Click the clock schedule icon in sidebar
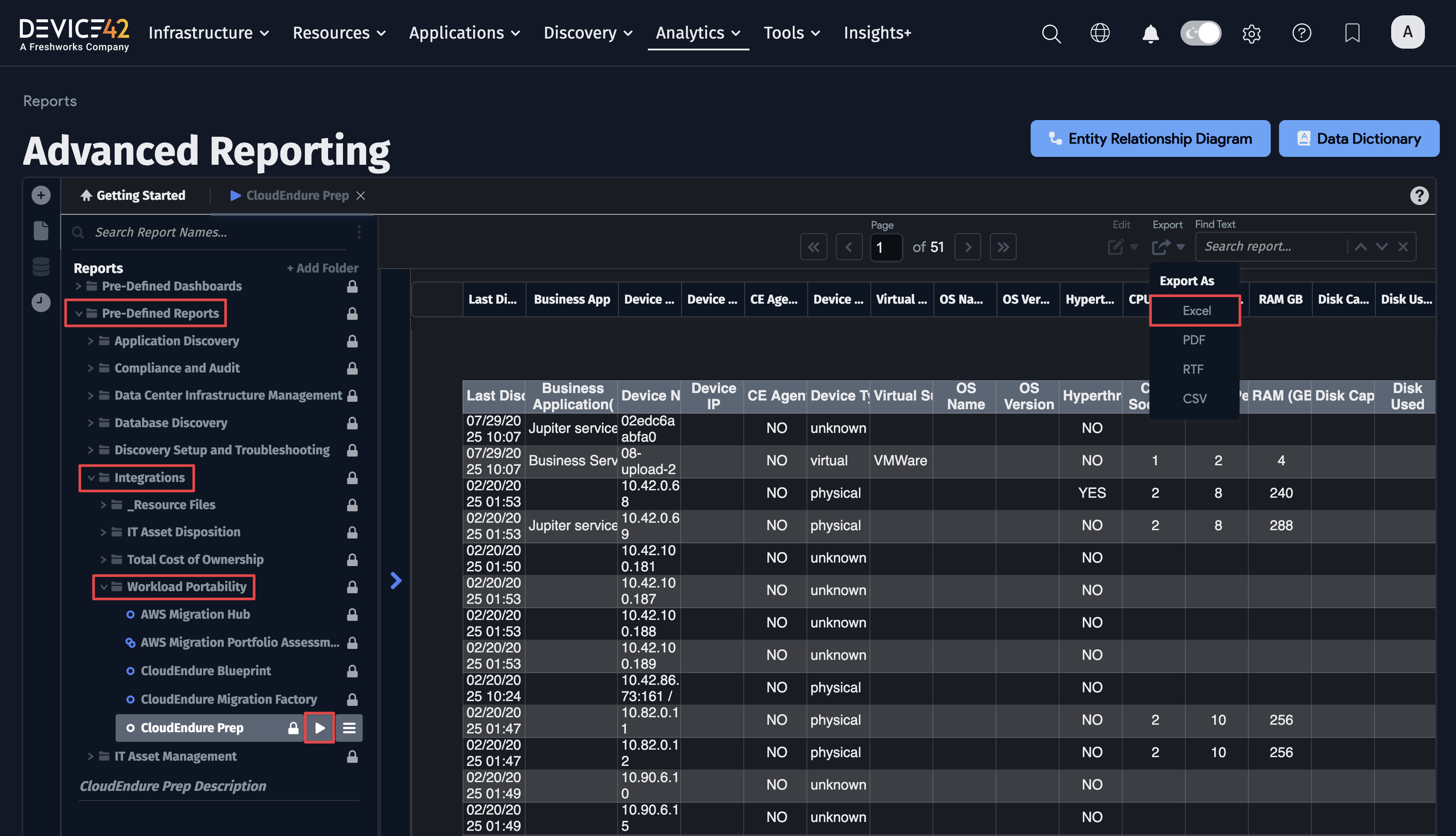Viewport: 1456px width, 836px height. pyautogui.click(x=41, y=302)
